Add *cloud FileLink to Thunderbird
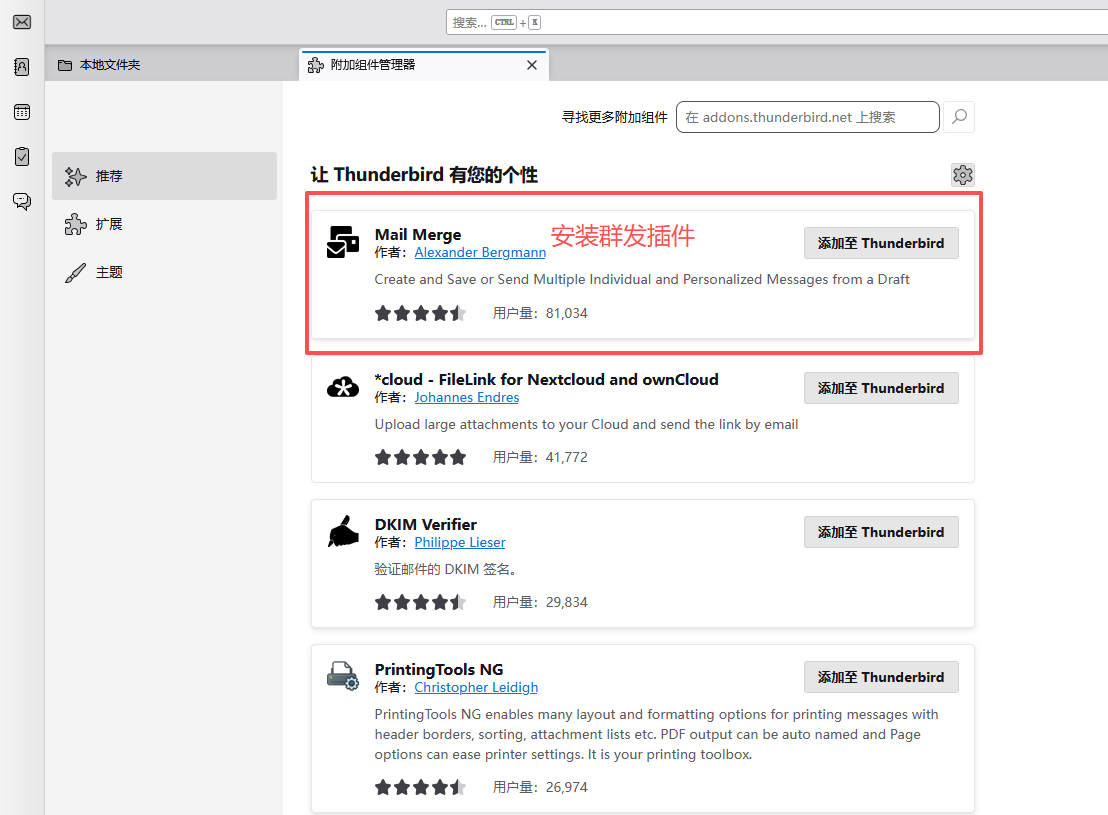Screen dimensions: 1108x815 881,388
